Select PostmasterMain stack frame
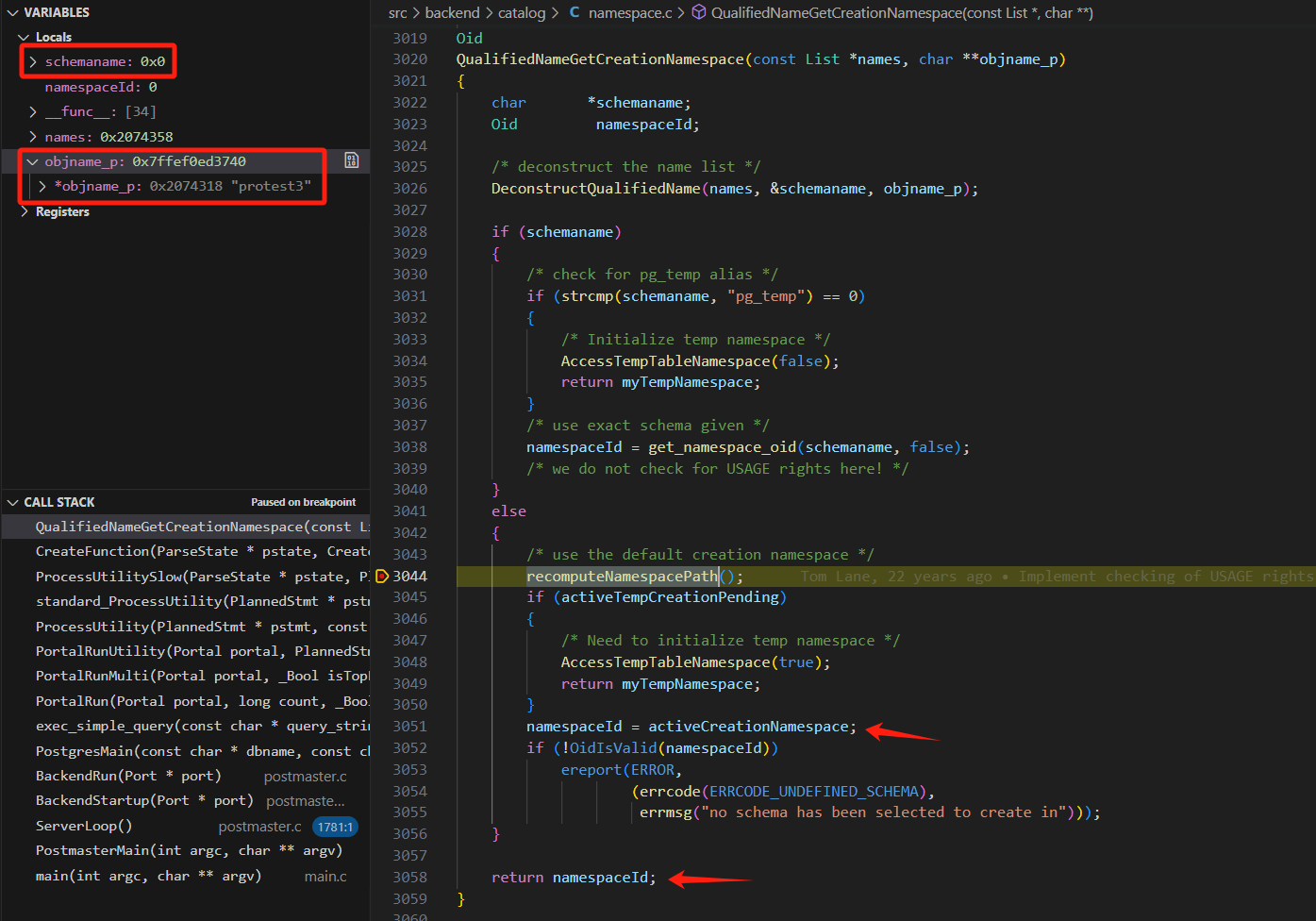The image size is (1316, 921). pyautogui.click(x=185, y=850)
